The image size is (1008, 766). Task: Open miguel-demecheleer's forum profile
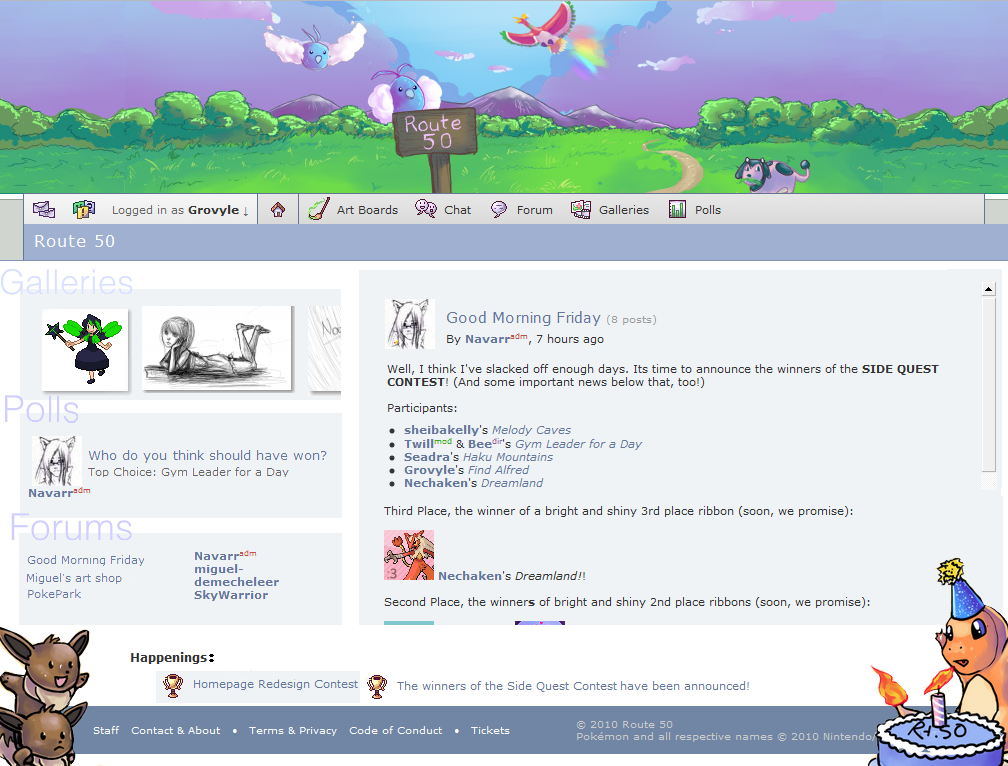[x=237, y=575]
